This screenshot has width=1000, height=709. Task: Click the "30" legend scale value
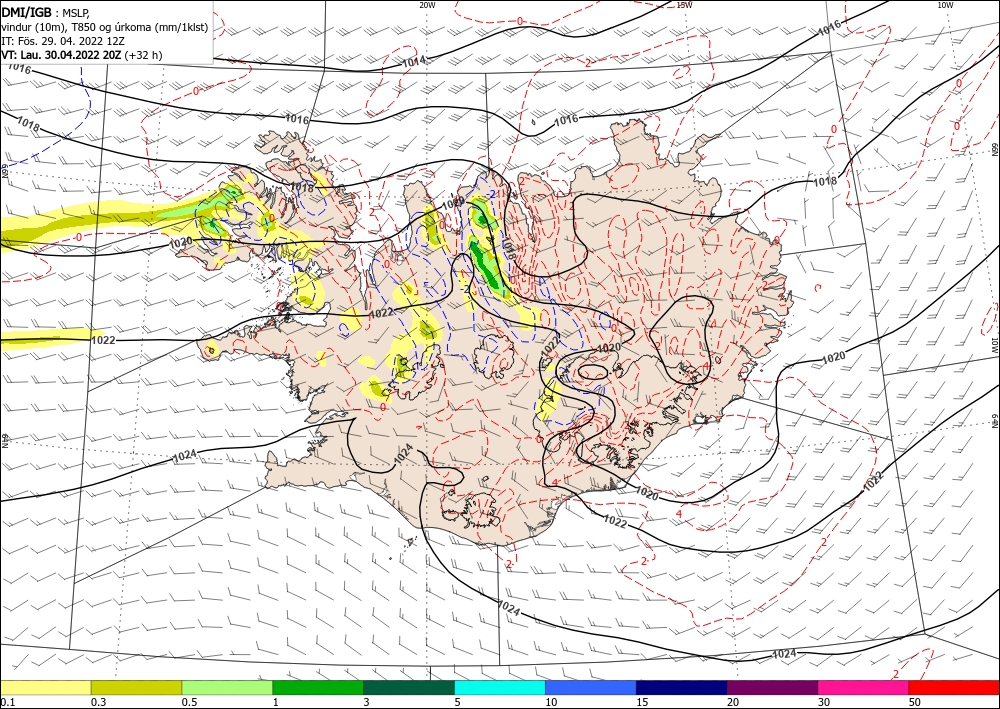pos(824,702)
